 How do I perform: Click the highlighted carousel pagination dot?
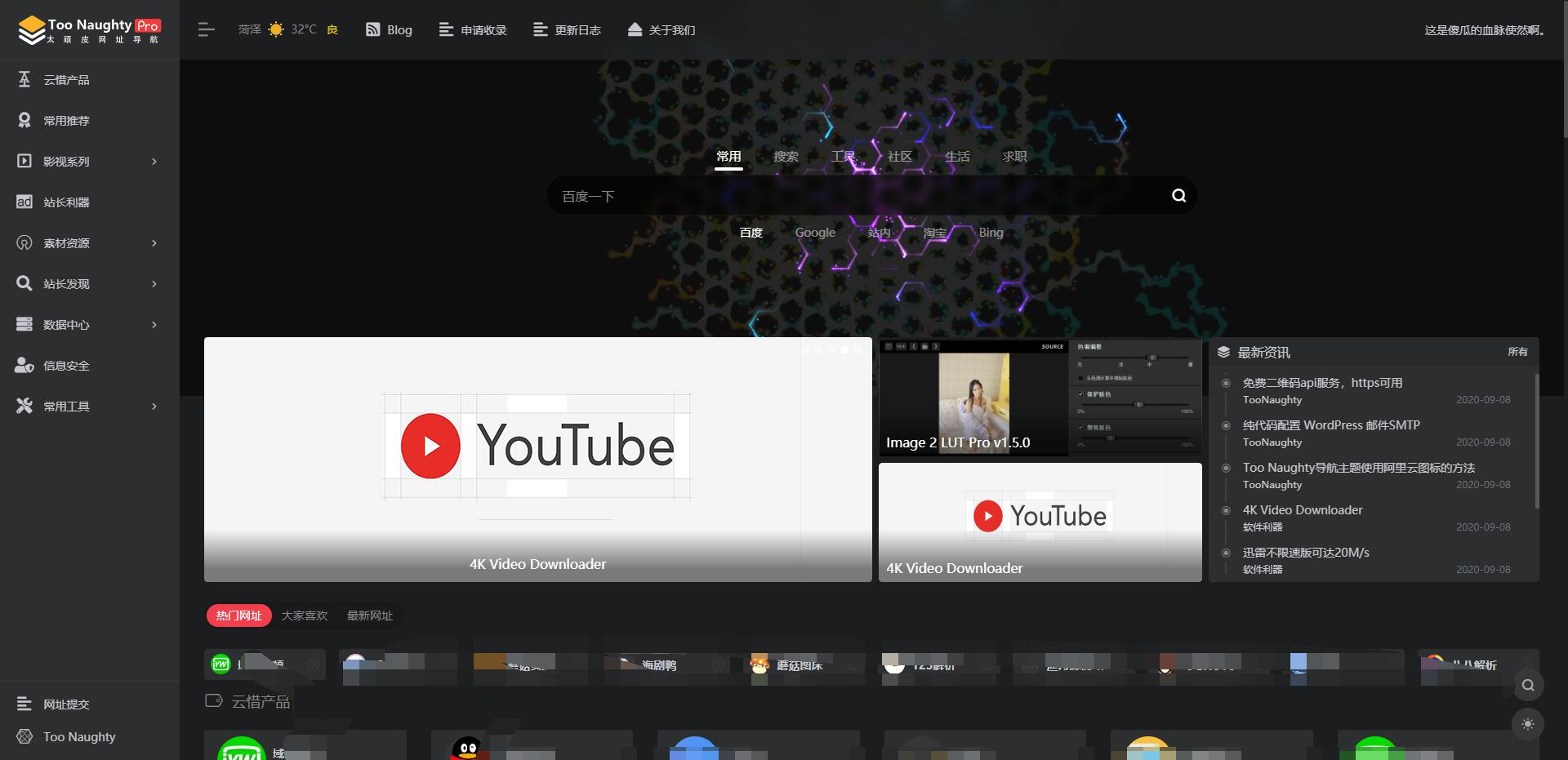pos(844,349)
